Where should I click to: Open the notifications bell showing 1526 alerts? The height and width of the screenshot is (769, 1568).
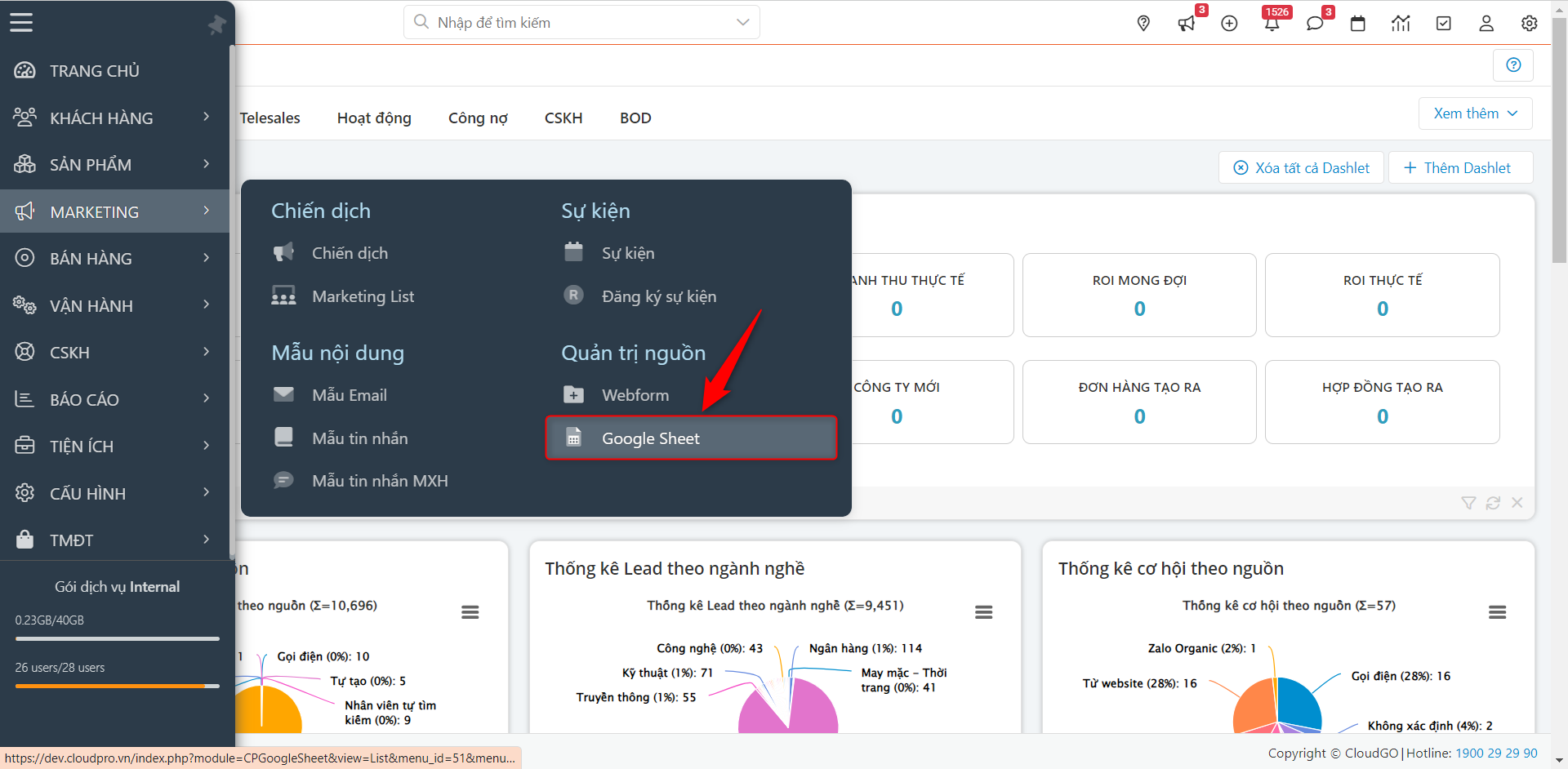click(1272, 23)
